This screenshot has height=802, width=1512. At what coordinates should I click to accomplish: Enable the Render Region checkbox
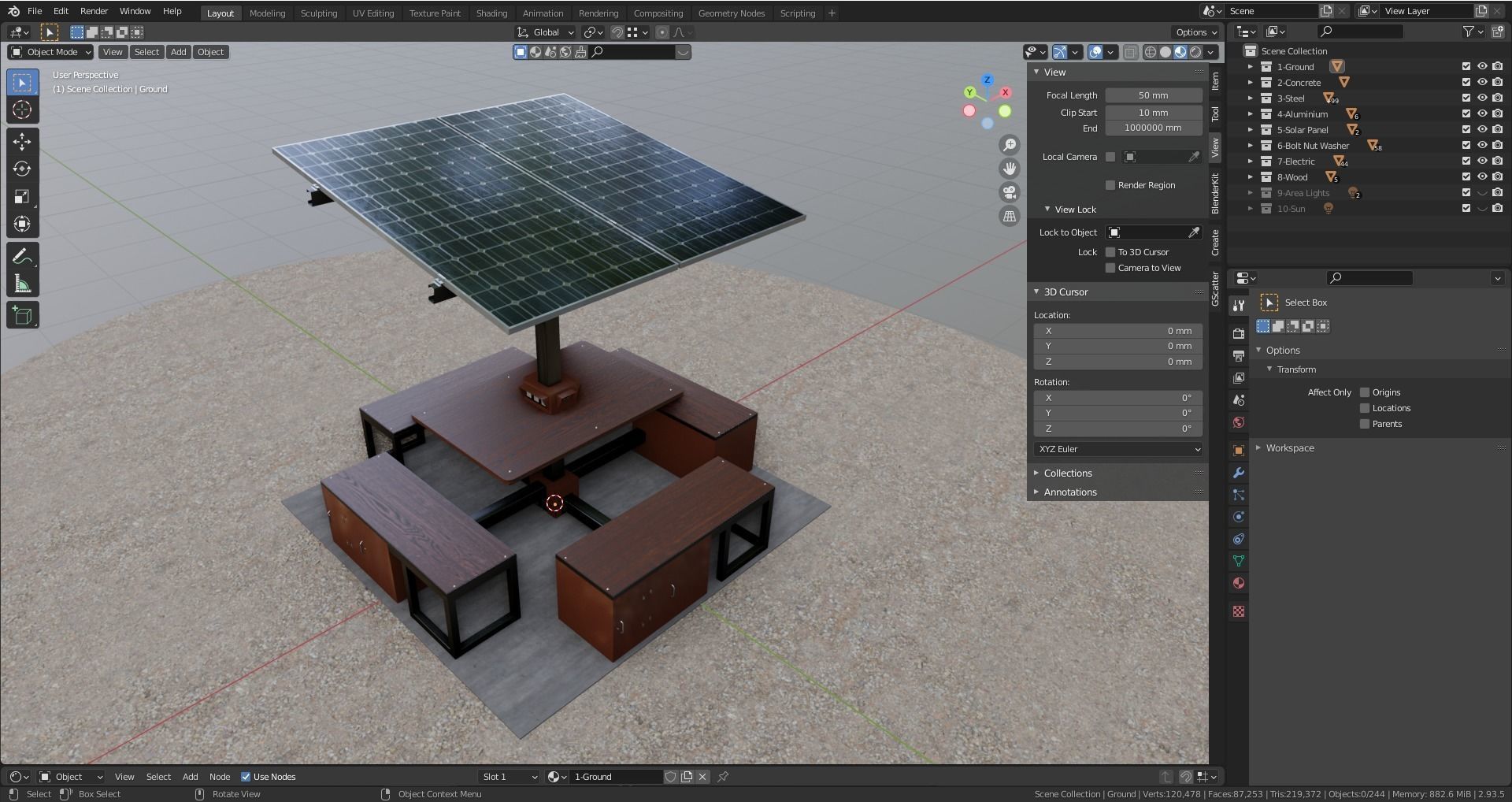click(1110, 185)
